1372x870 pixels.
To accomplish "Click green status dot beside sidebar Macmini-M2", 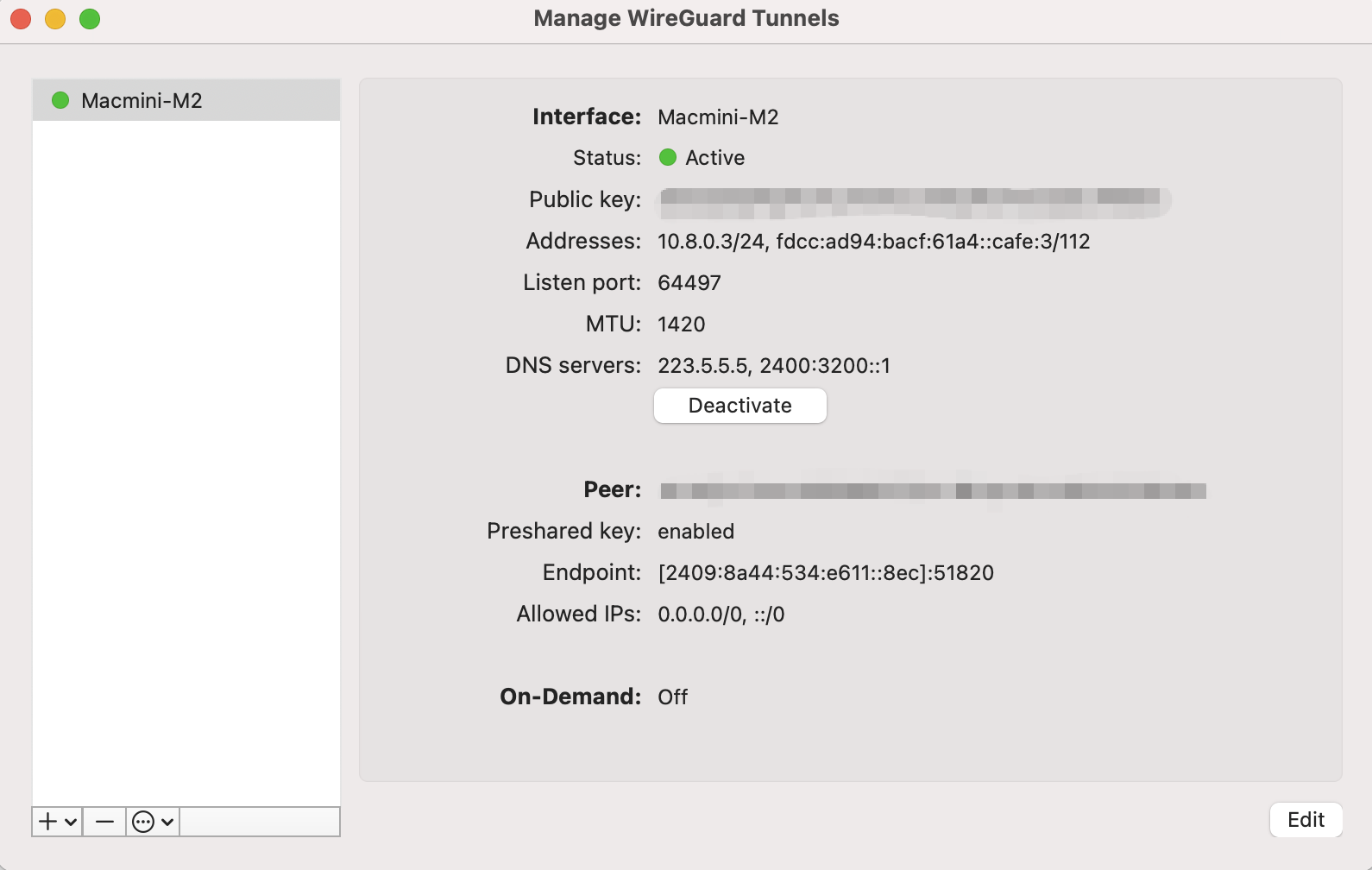I will point(60,101).
